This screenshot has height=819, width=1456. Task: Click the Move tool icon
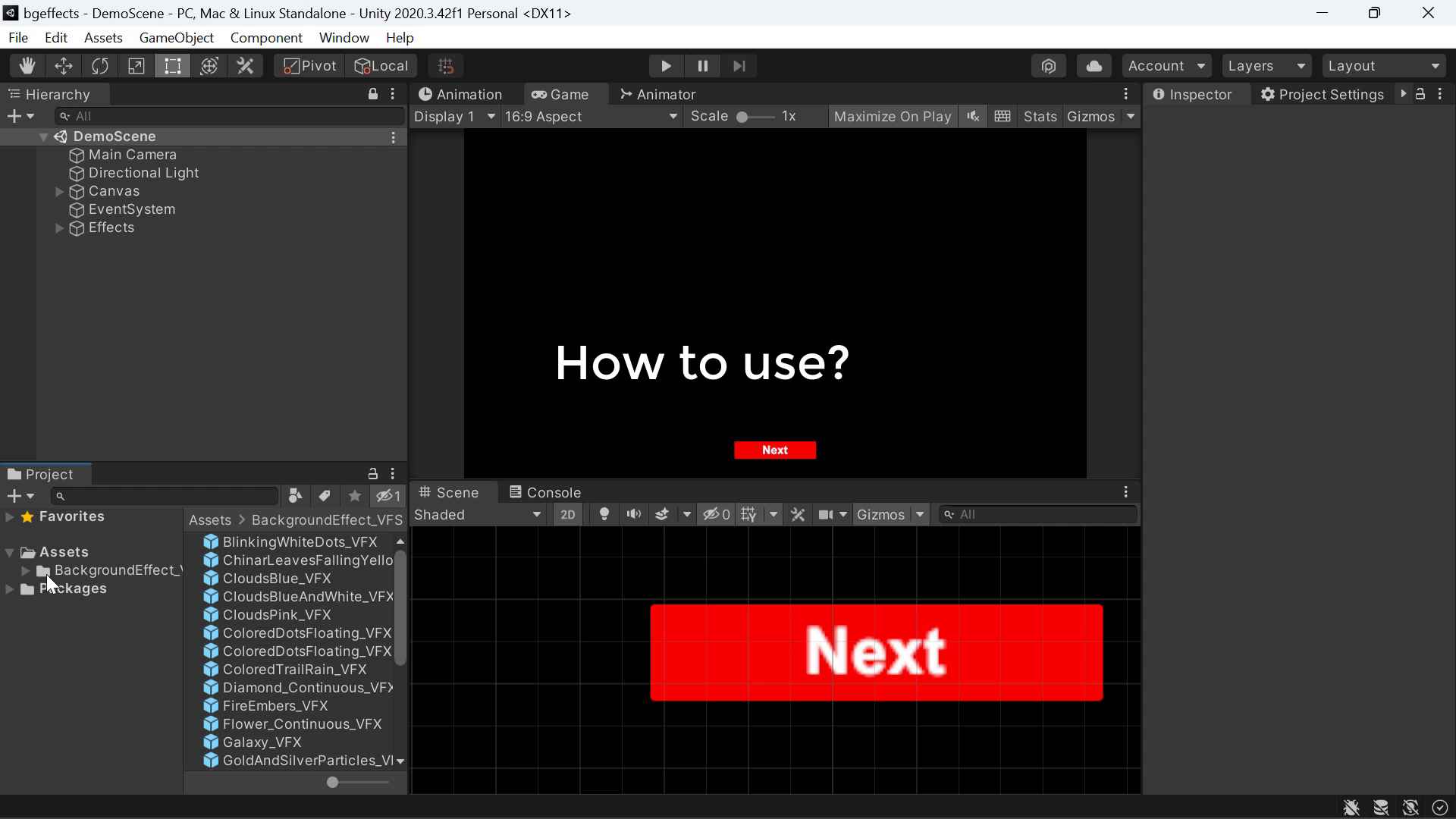pyautogui.click(x=63, y=65)
